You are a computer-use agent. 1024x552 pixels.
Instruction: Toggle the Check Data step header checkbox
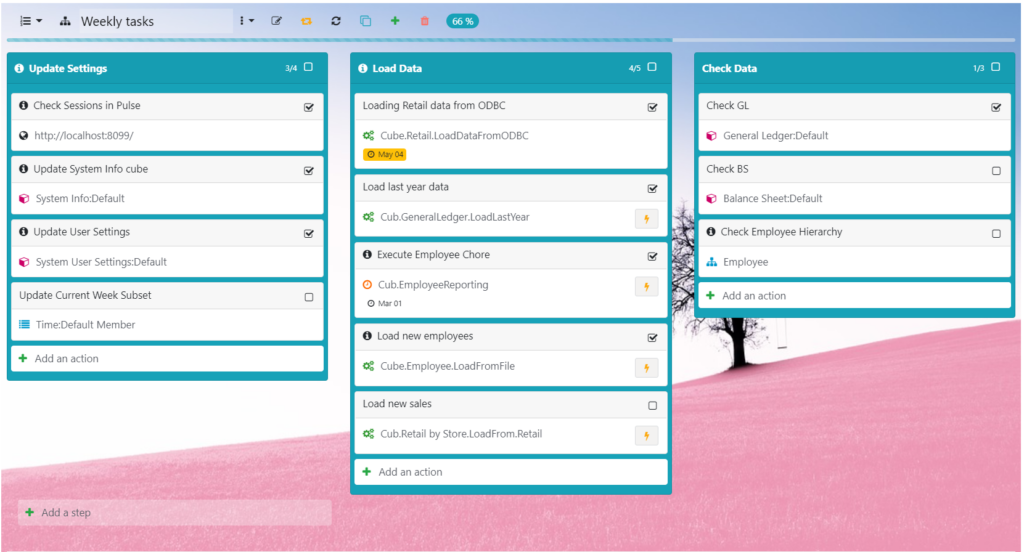tap(996, 68)
